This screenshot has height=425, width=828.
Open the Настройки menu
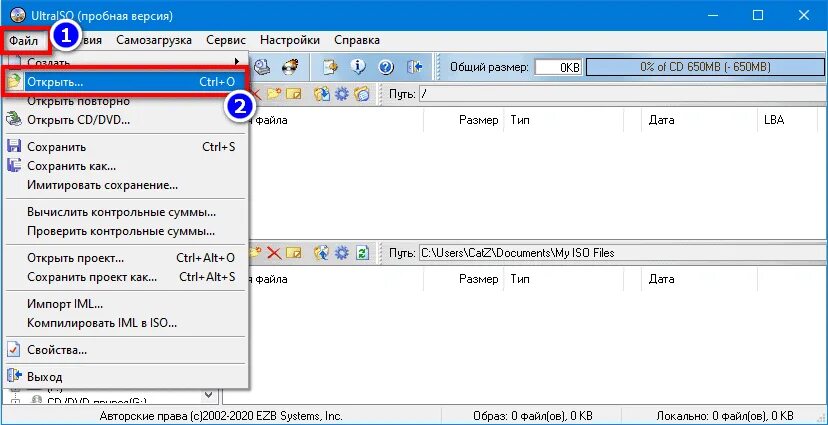click(x=290, y=40)
